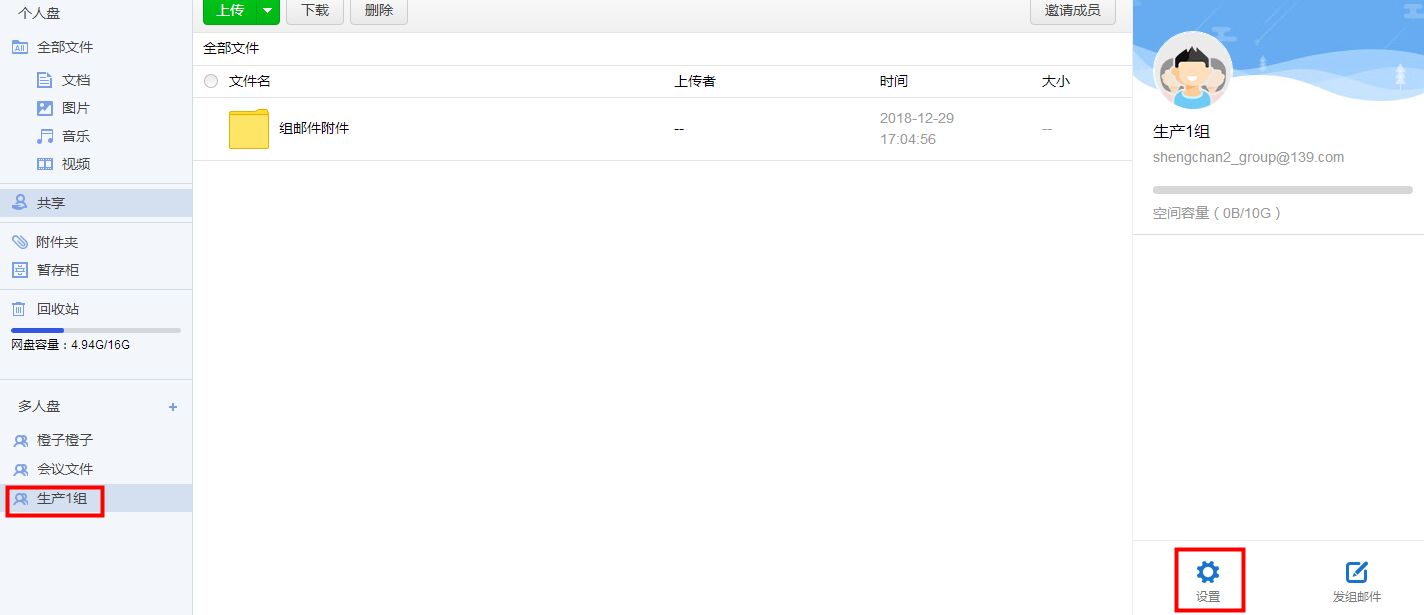Sort files by 时间 column

[x=893, y=81]
